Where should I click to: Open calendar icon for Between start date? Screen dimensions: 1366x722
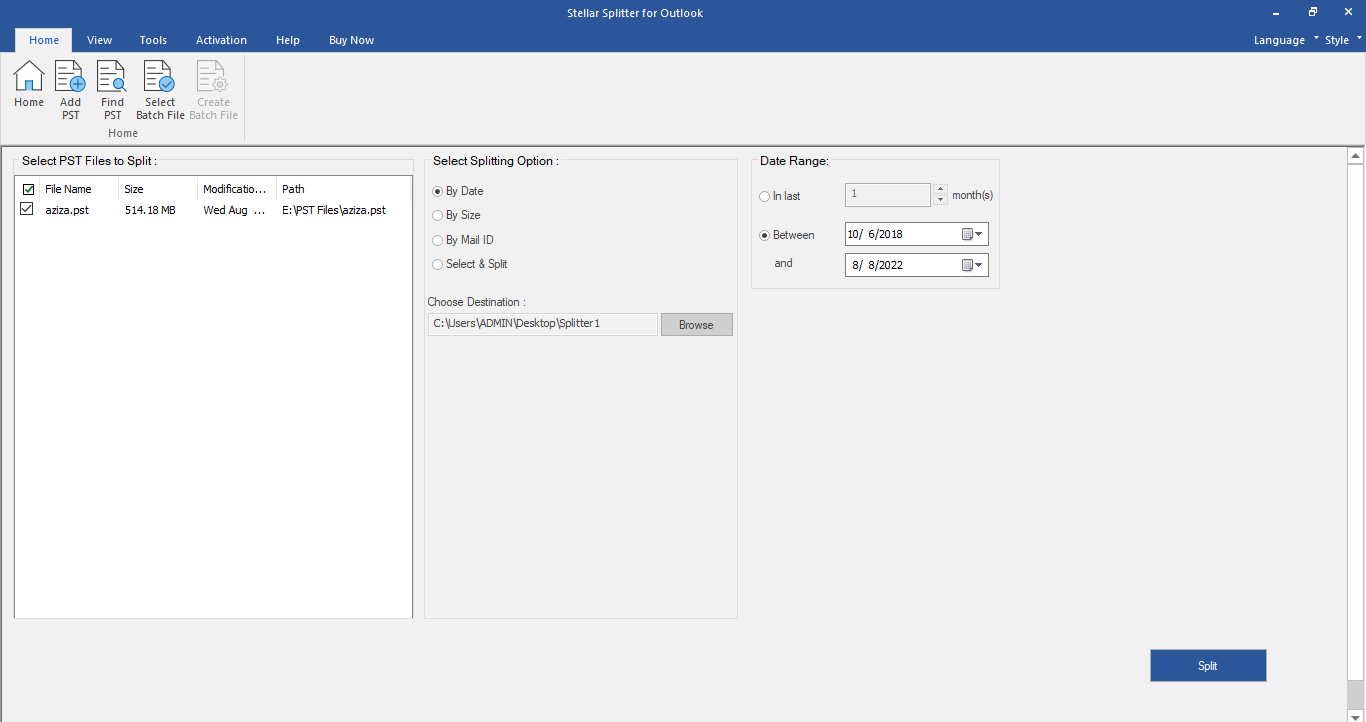pos(967,234)
